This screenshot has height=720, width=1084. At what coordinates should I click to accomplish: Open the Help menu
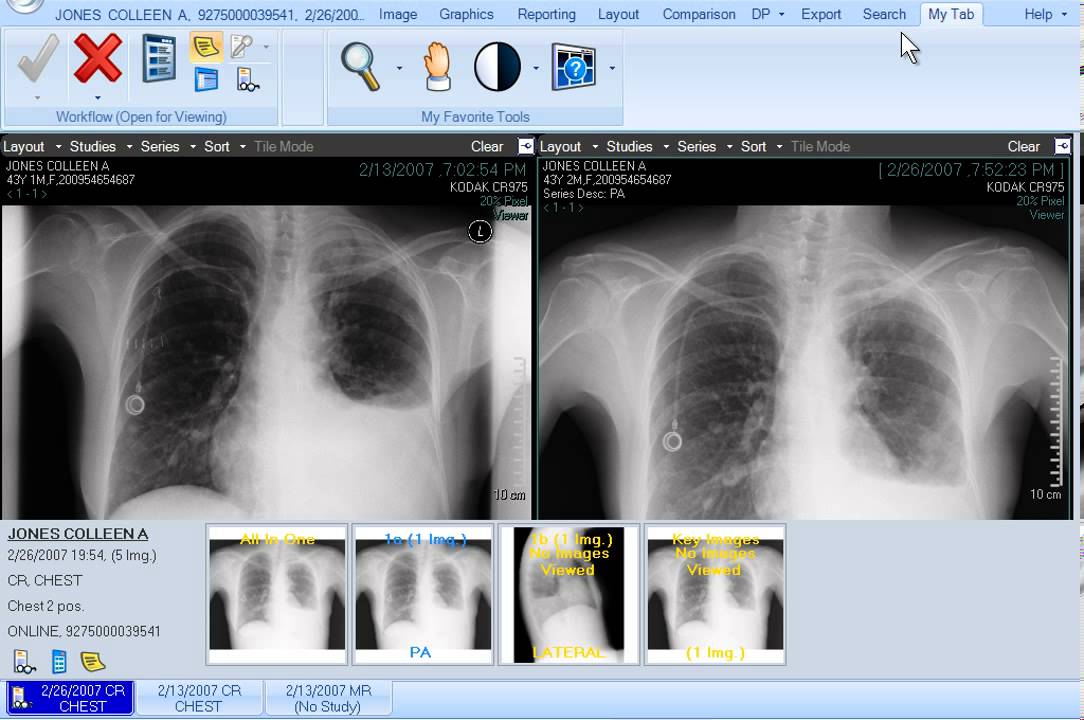(1045, 14)
